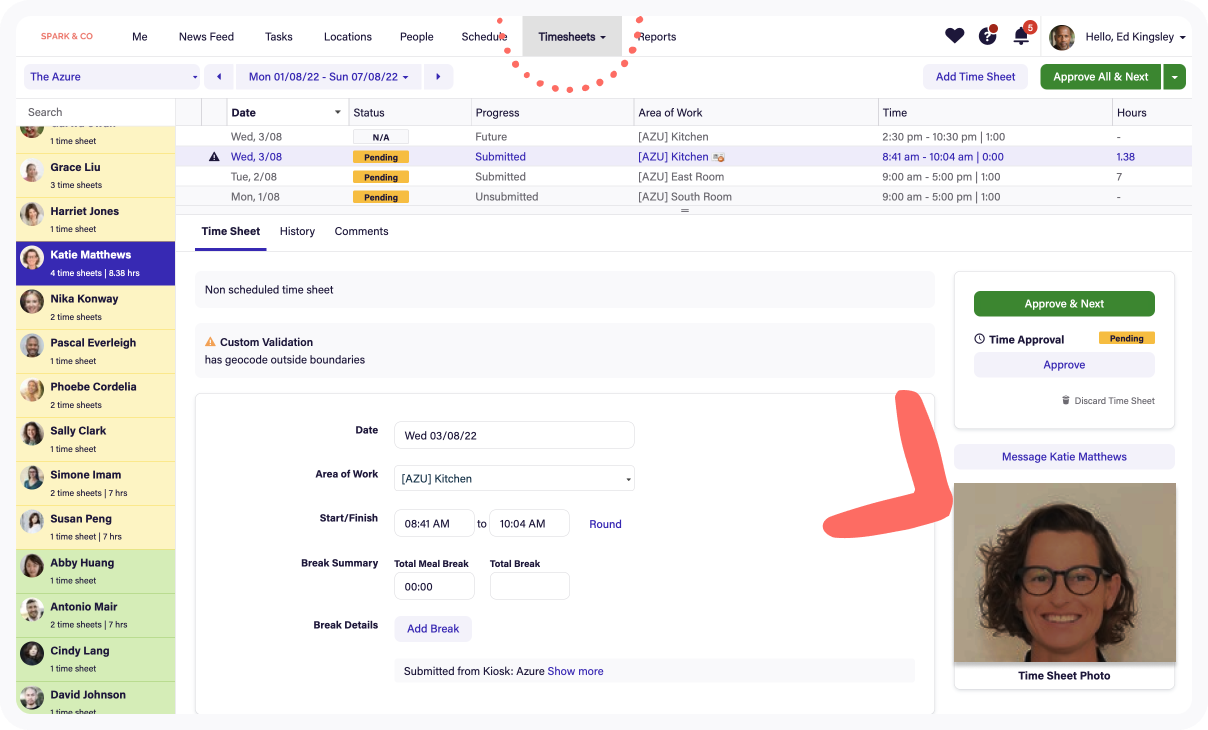Click Ed Kingsley's profile photo
This screenshot has width=1208, height=730.
tap(1062, 36)
